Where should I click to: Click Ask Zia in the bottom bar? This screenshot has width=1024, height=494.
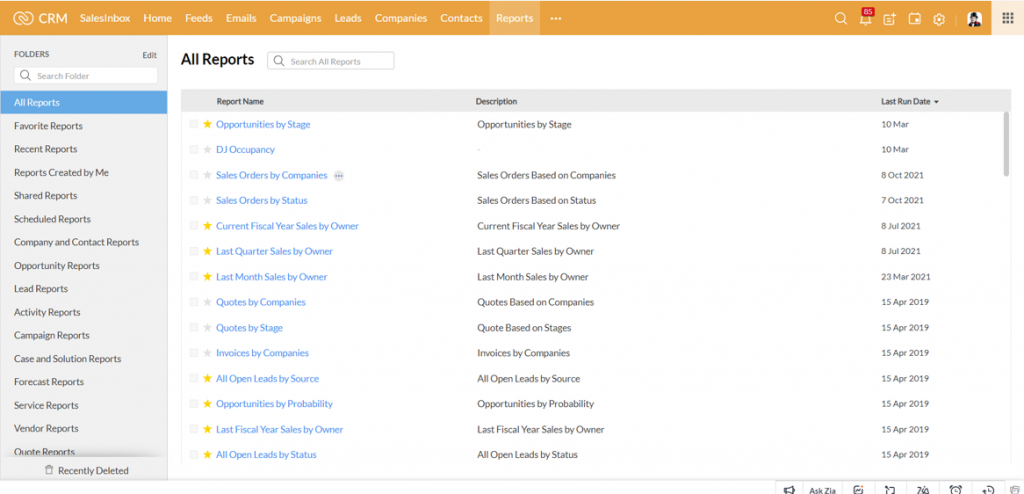[x=823, y=489]
